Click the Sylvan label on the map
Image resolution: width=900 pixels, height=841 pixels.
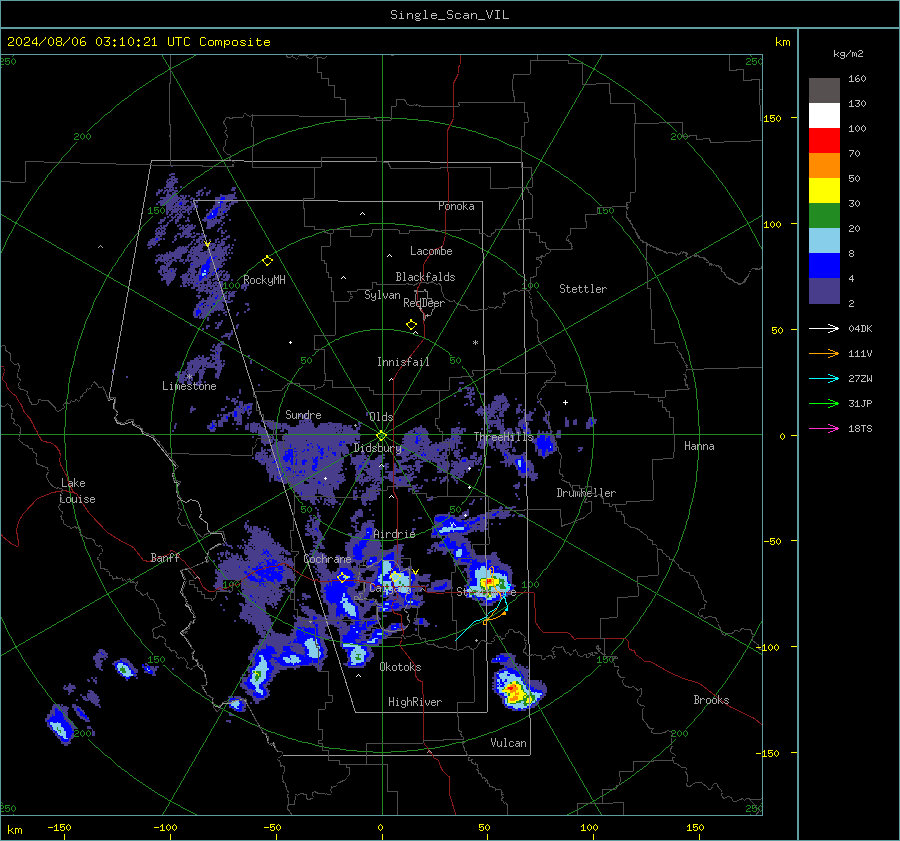(382, 295)
